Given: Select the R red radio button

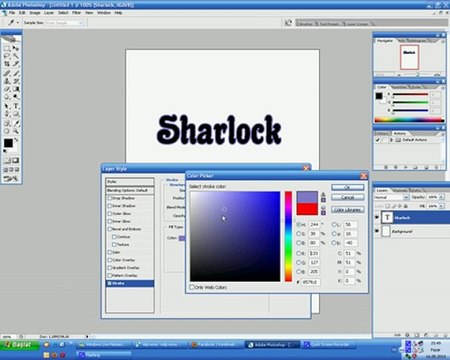Looking at the screenshot, I should click(299, 253).
